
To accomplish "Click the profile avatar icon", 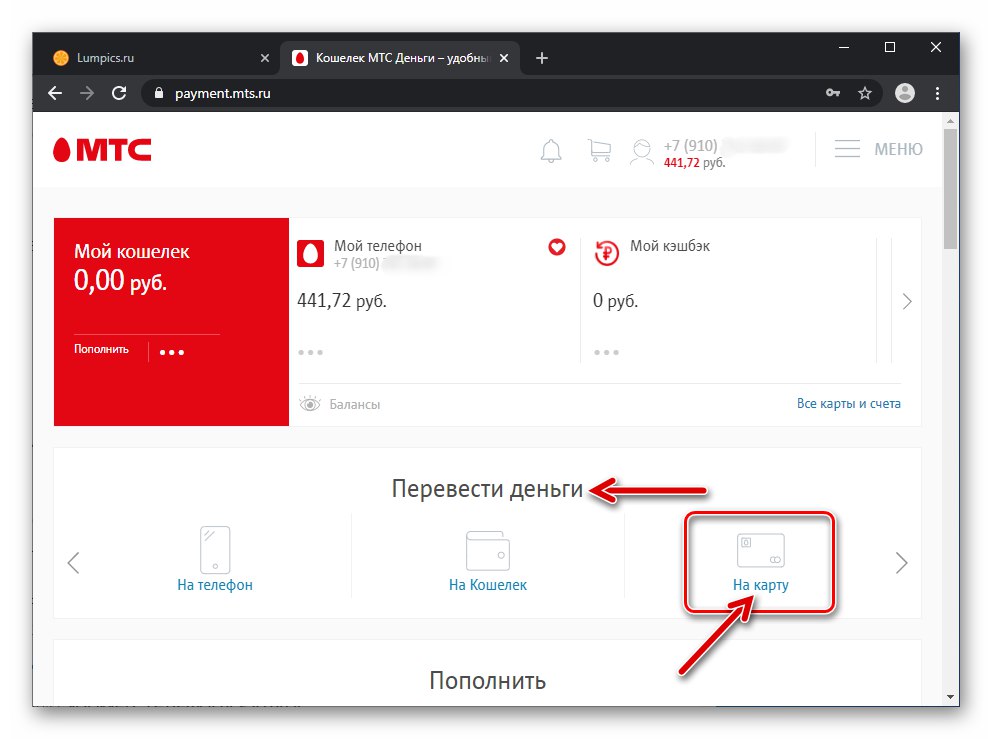I will click(641, 152).
